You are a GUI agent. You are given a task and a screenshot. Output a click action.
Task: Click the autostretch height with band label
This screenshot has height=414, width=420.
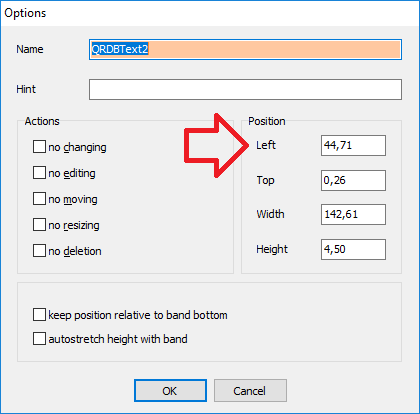[118, 339]
